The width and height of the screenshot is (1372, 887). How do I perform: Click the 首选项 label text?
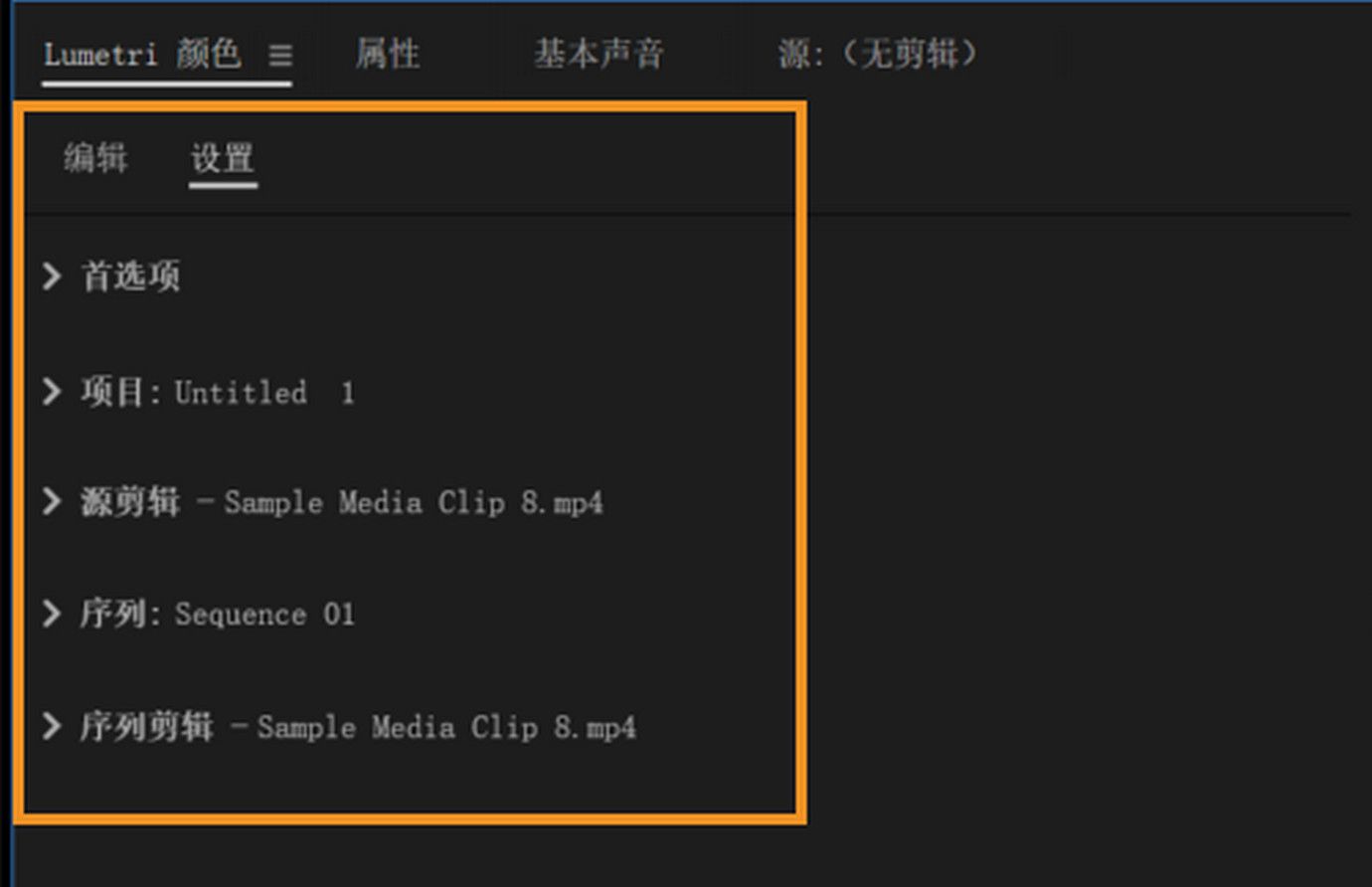[129, 276]
